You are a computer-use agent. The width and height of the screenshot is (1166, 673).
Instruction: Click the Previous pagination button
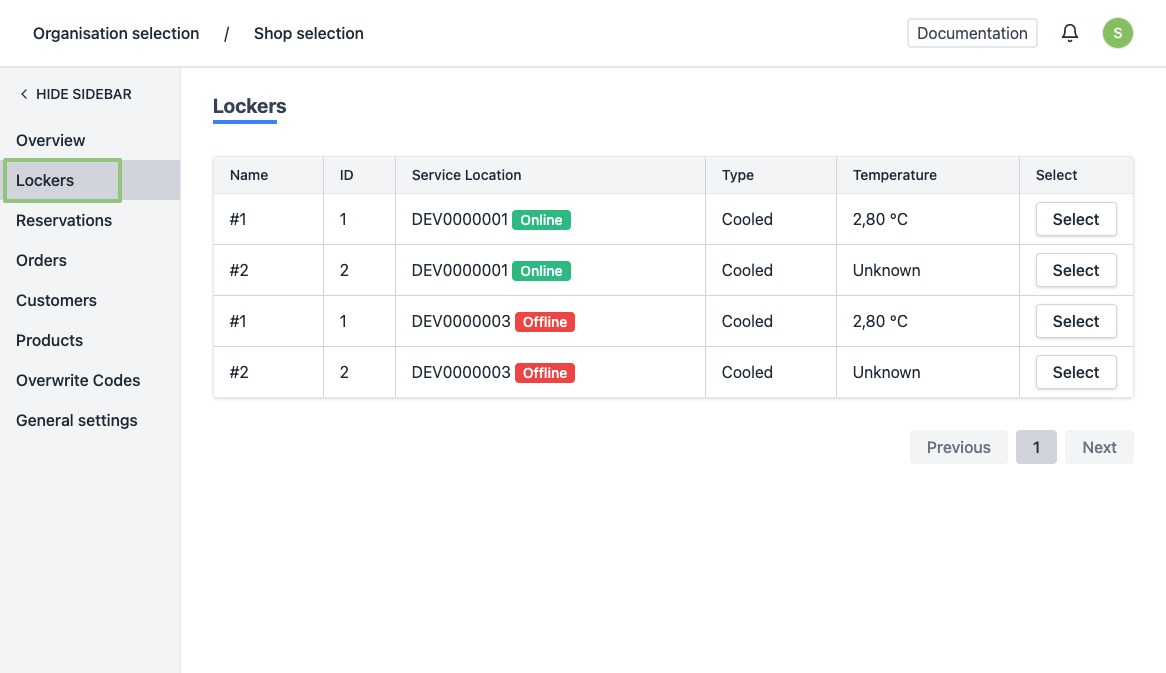click(x=958, y=447)
